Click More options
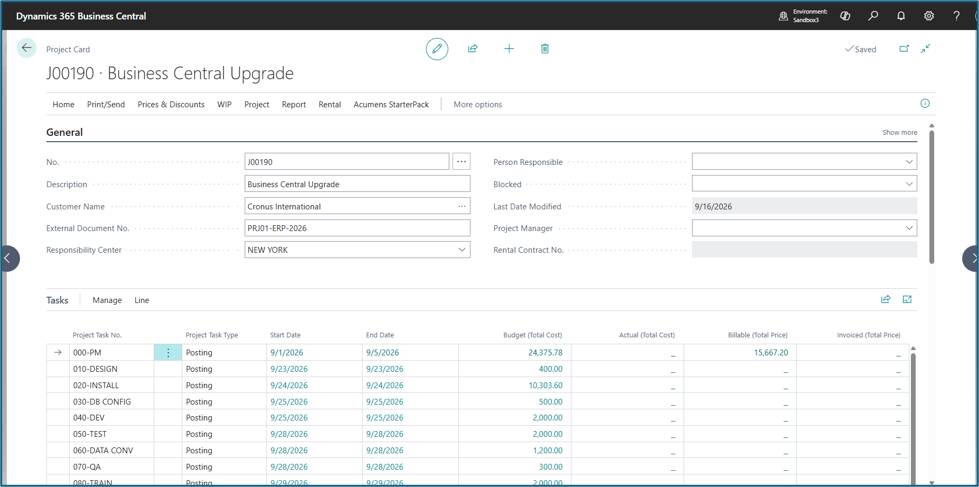Screen dimensions: 979x487 click(478, 104)
